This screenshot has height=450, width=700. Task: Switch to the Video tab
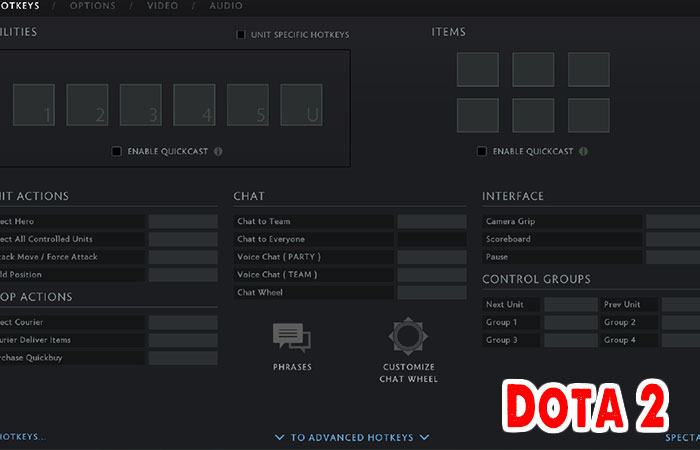coord(162,6)
